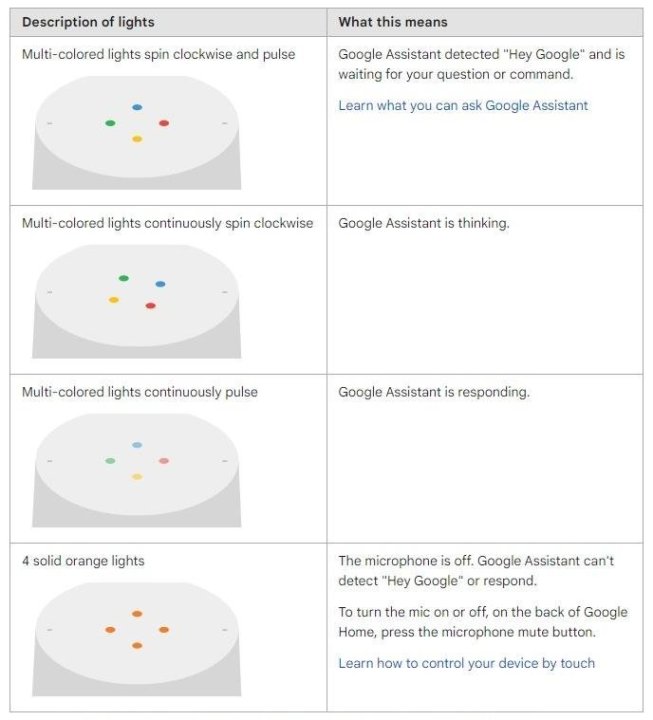Click the yellow light on the first speaker
This screenshot has height=720, width=653.
click(137, 139)
